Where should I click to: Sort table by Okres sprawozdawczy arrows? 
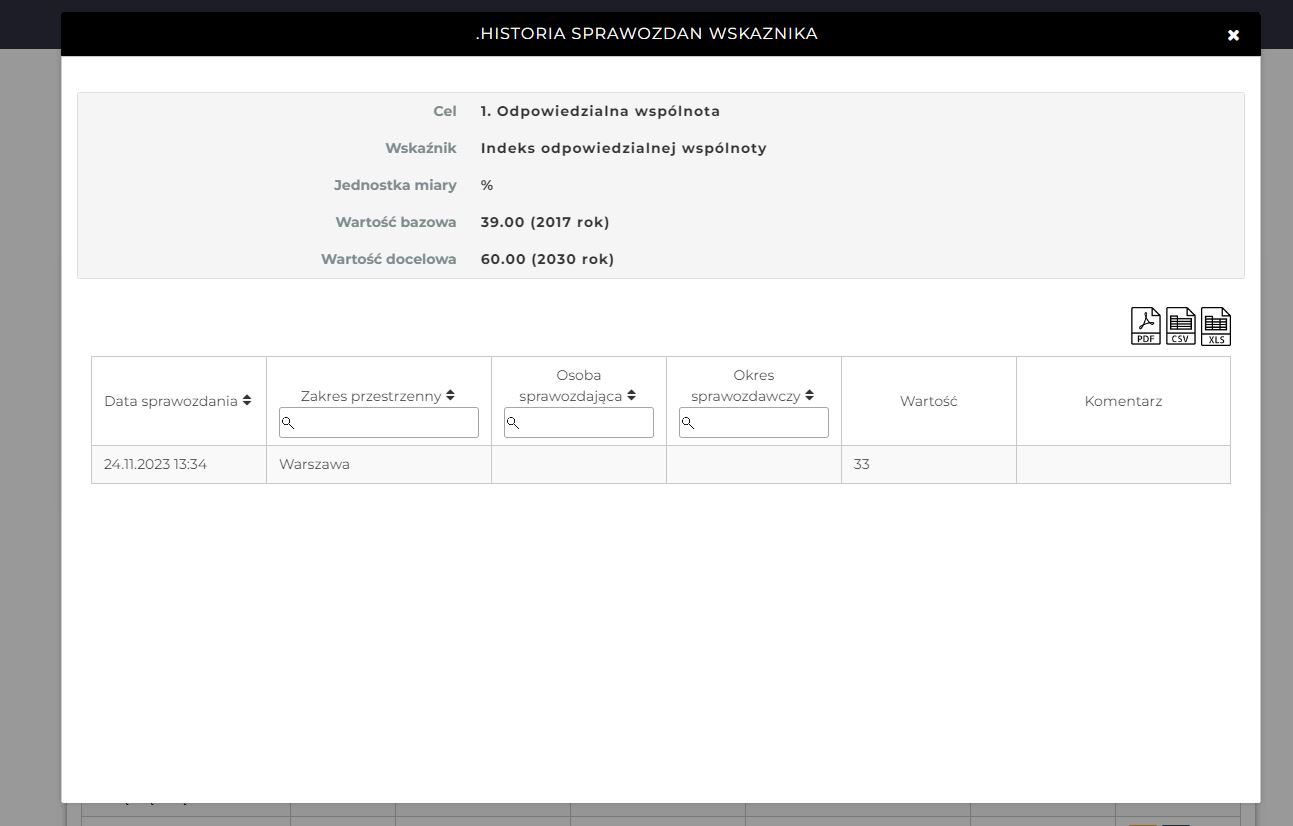[809, 395]
